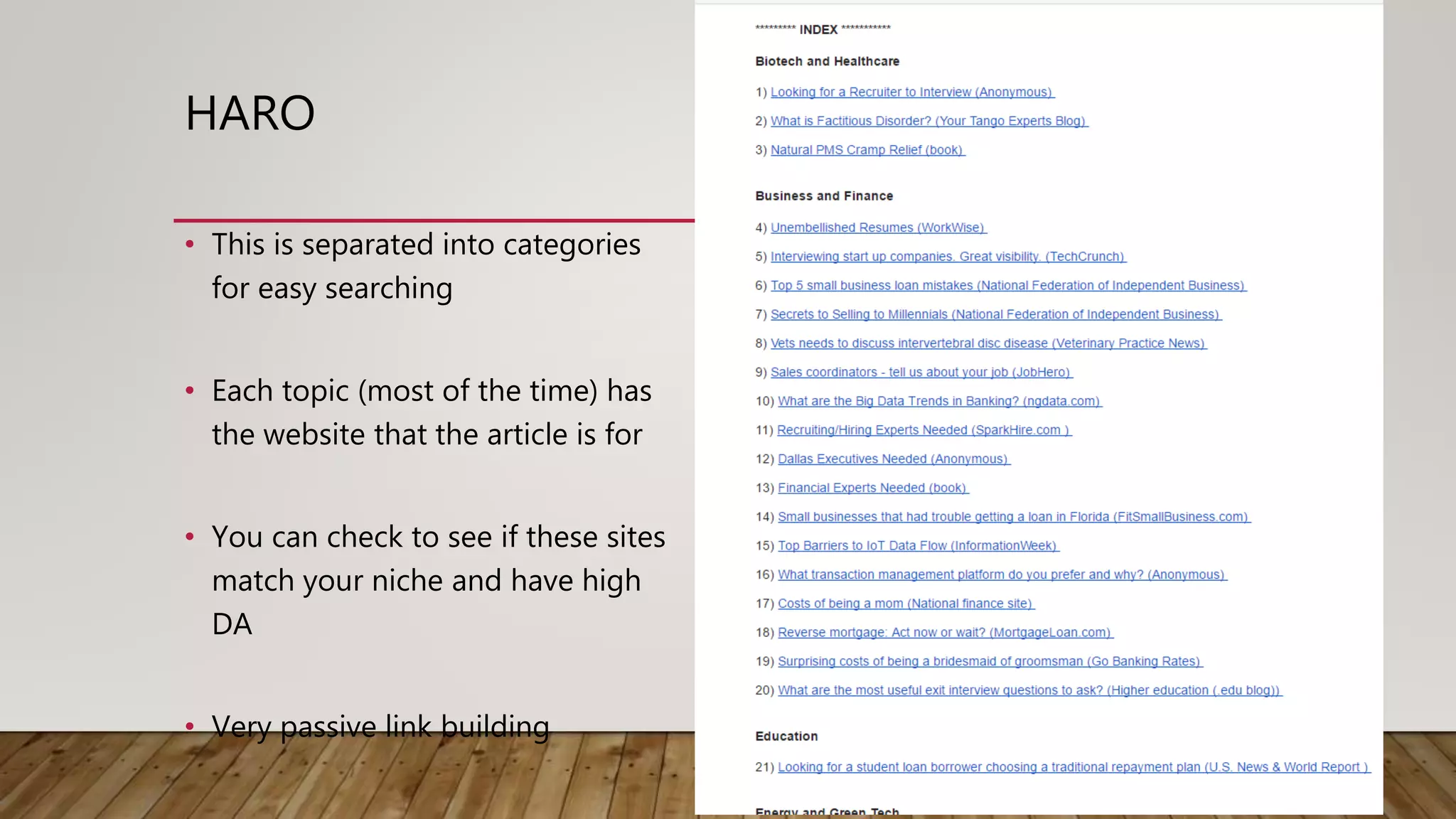Open 'most useful exit interview questions' link
This screenshot has height=819, width=1456.
1030,690
